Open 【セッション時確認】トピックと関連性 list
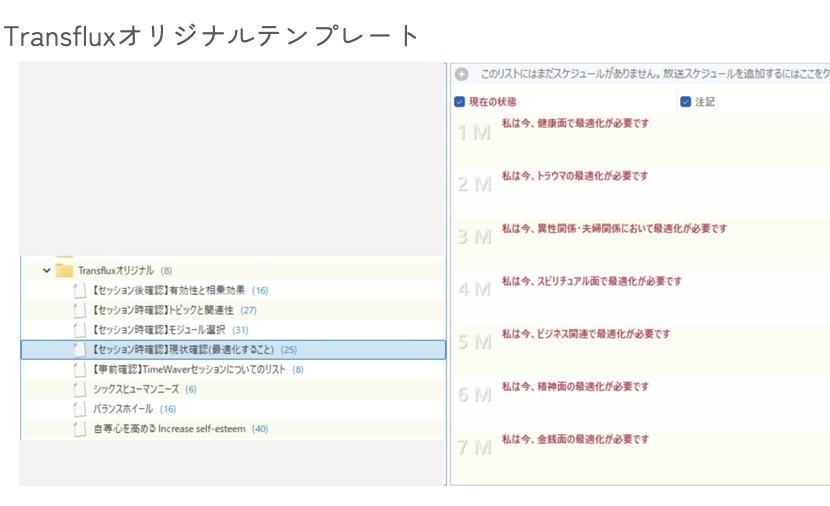The width and height of the screenshot is (830, 506). 163,310
